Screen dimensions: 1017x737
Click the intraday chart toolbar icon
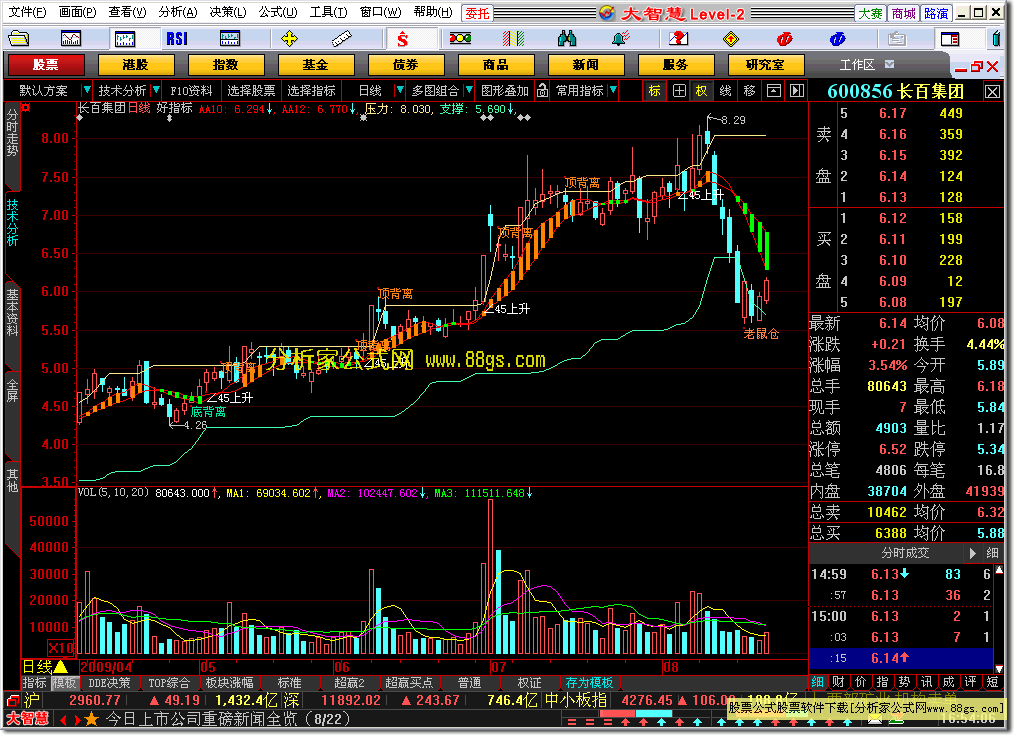71,39
